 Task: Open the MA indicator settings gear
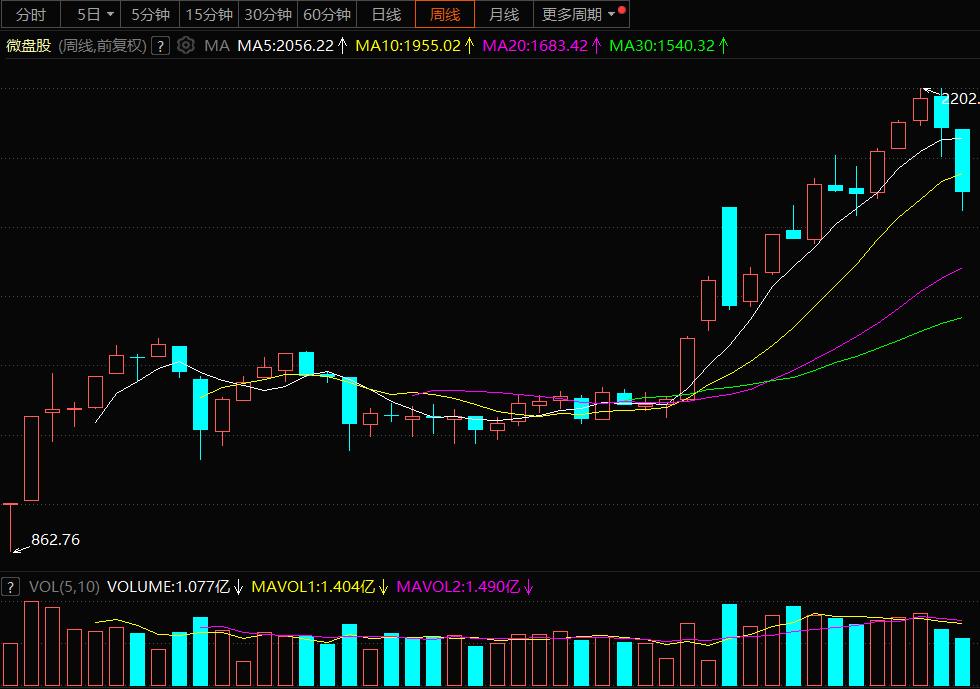(185, 45)
